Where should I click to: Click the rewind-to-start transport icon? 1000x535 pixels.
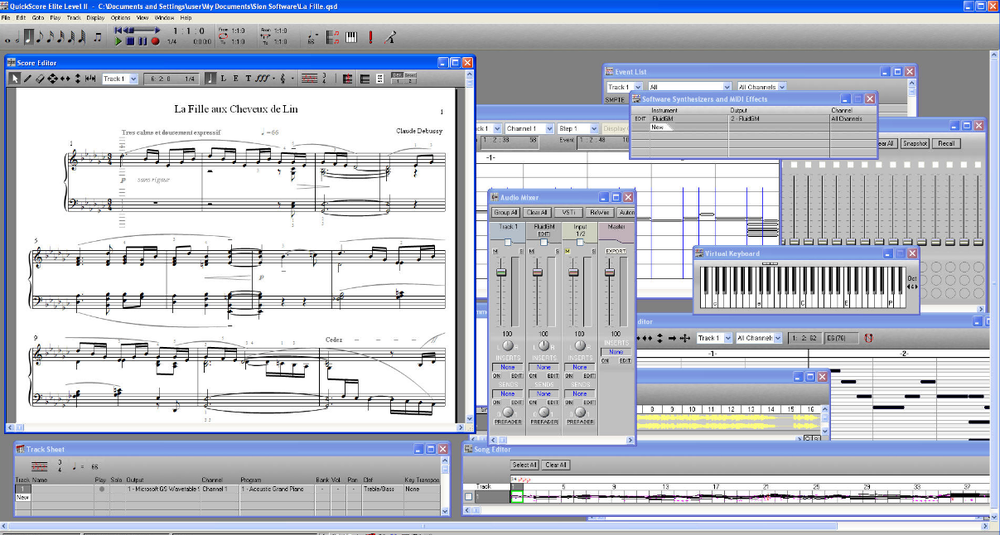click(118, 30)
